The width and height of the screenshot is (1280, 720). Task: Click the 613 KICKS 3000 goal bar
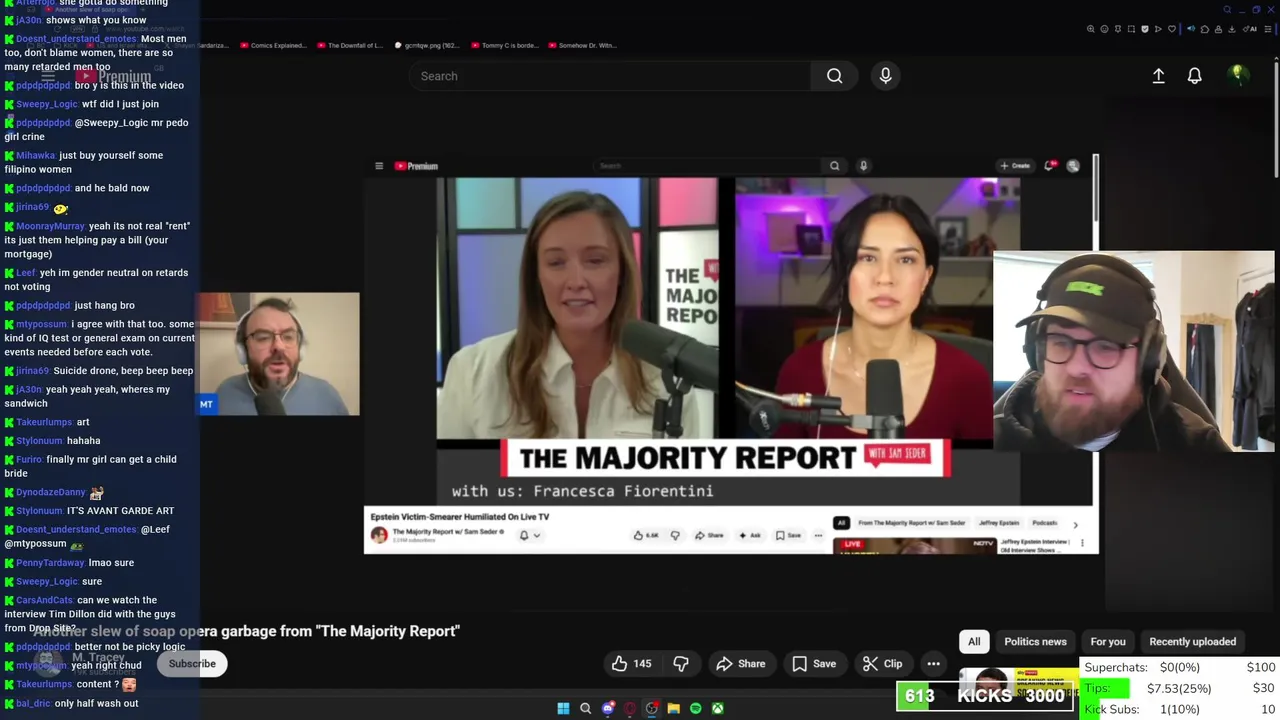coord(987,696)
